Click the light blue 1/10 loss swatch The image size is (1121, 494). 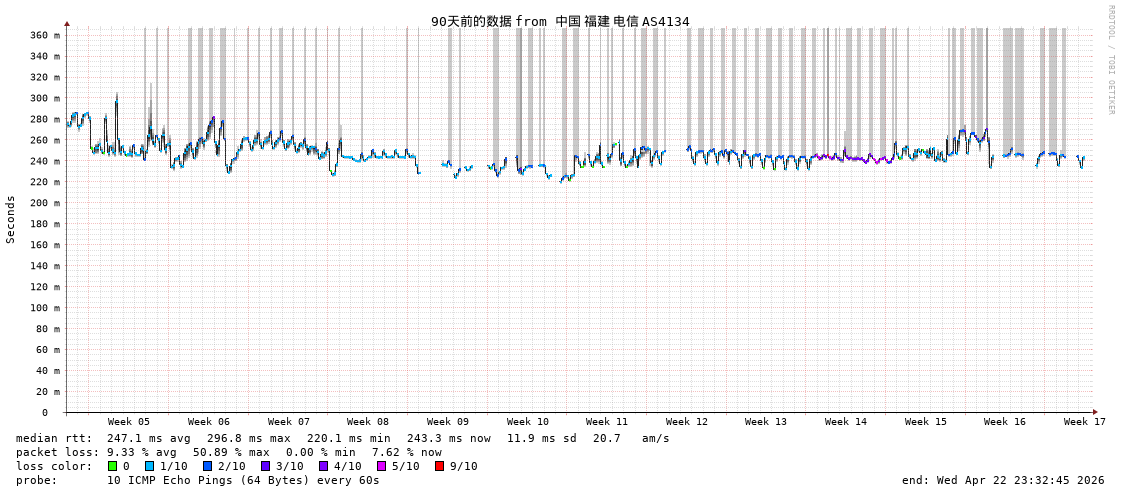click(x=149, y=466)
